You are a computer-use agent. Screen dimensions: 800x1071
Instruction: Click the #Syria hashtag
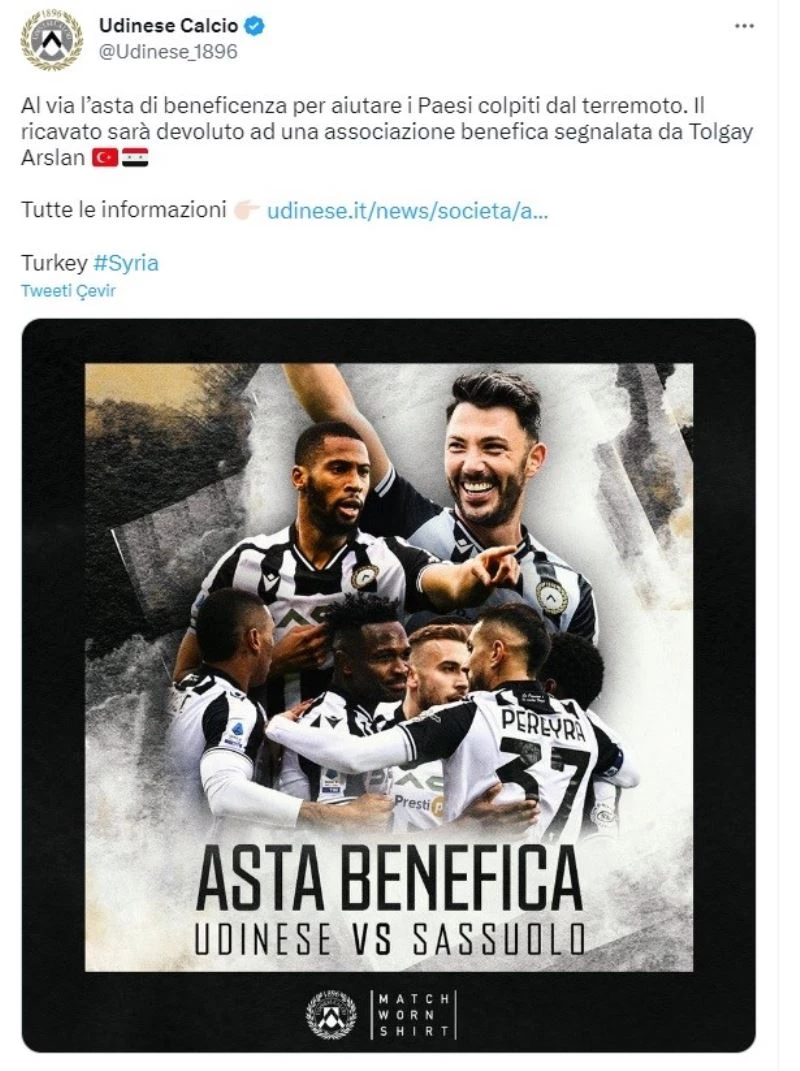(x=126, y=263)
